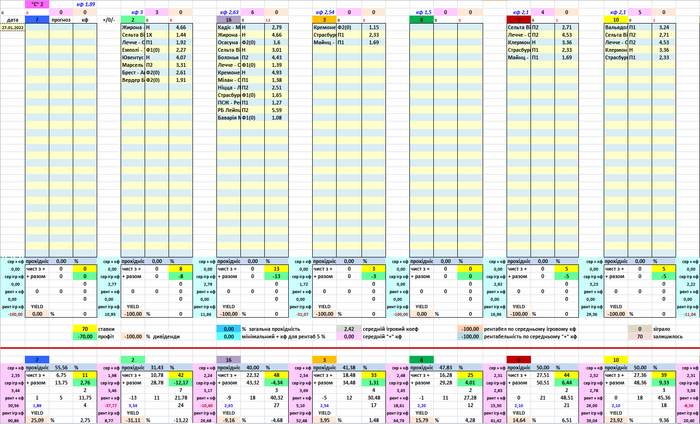
Task: Select the 55,56 прохідність value
Action: pos(61,368)
